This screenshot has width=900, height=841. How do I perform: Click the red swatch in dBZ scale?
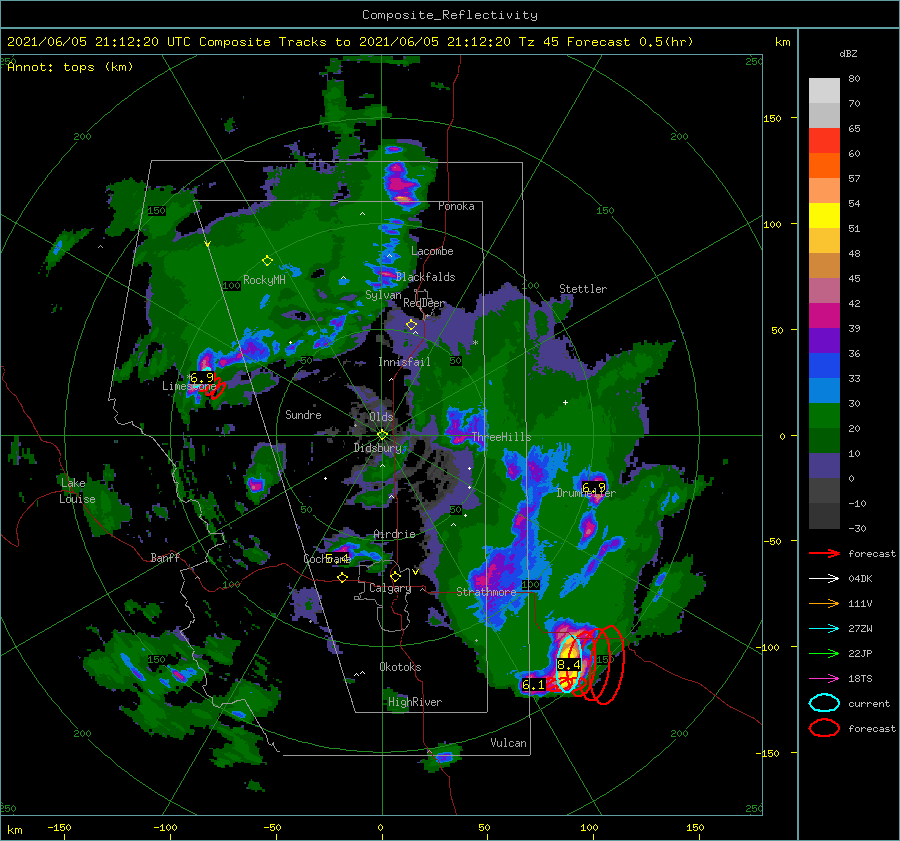[x=824, y=141]
